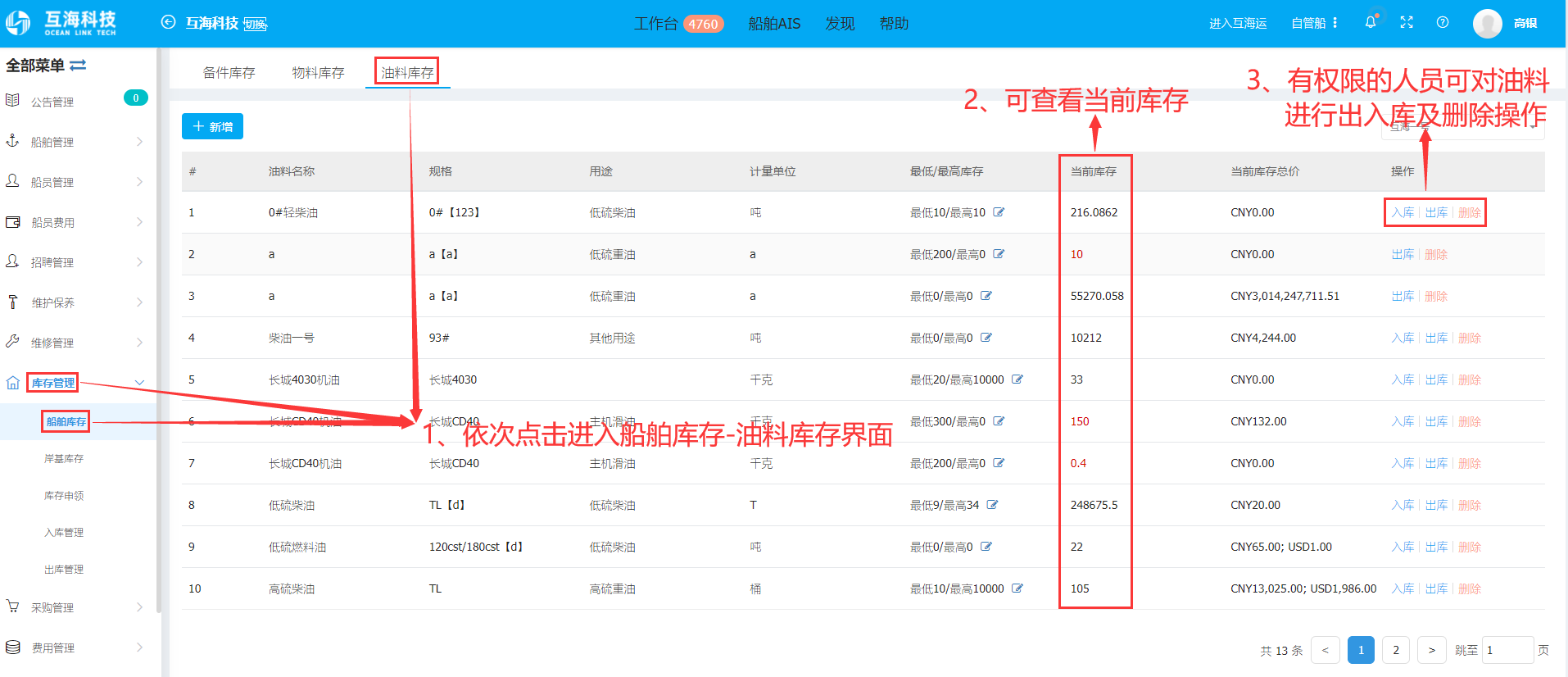Open the 船舶AIS top menu
Screen dimensions: 1568x677
coord(774,24)
